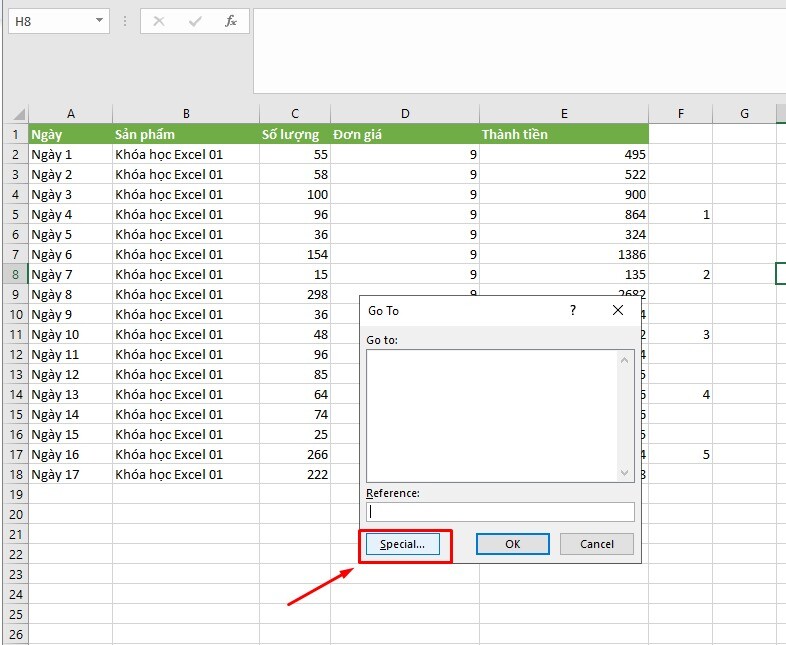The image size is (786, 645).
Task: Click the formula bar Enter checkmark icon
Action: tap(195, 21)
